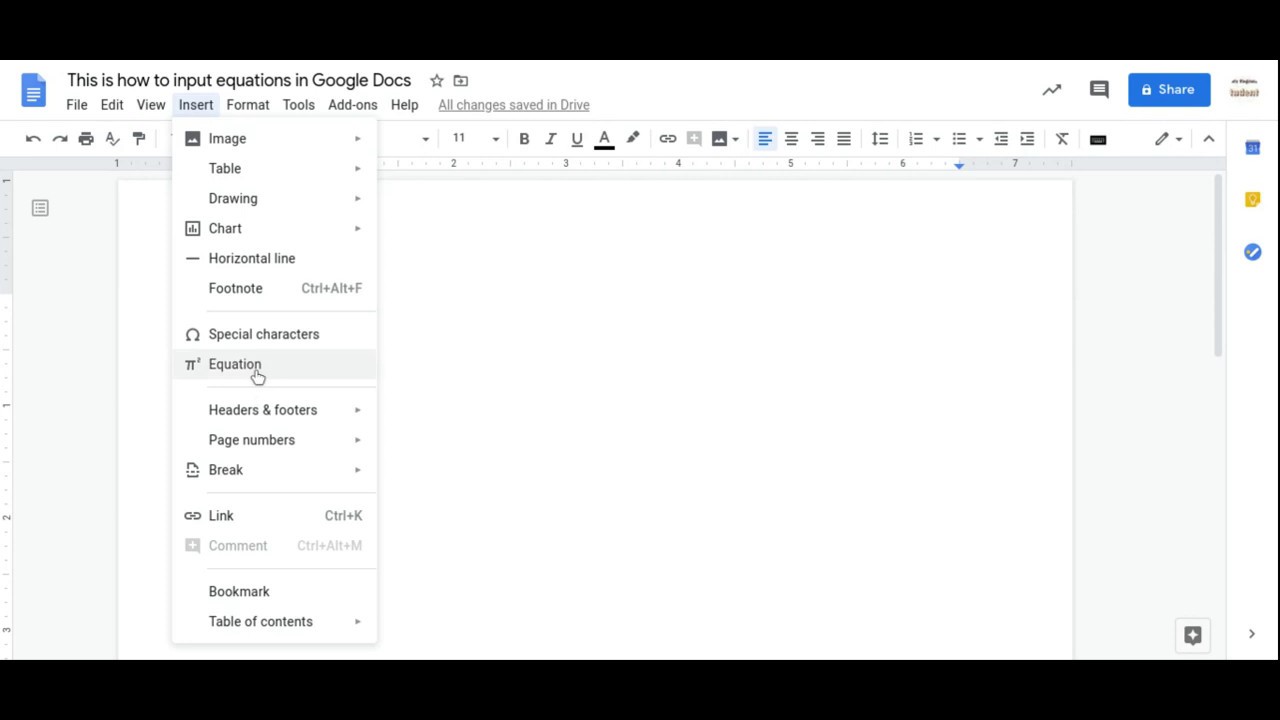Image resolution: width=1280 pixels, height=720 pixels.
Task: Set center alignment
Action: click(x=791, y=139)
